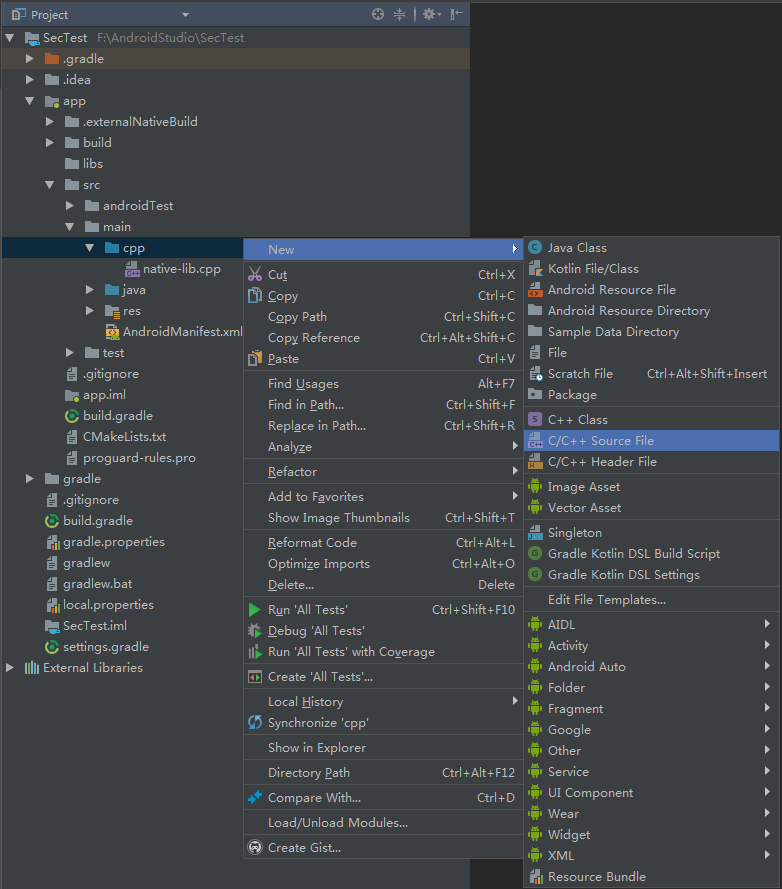Screen dimensions: 782x889
Task: Collapse the app module folder
Action: pyautogui.click(x=29, y=101)
